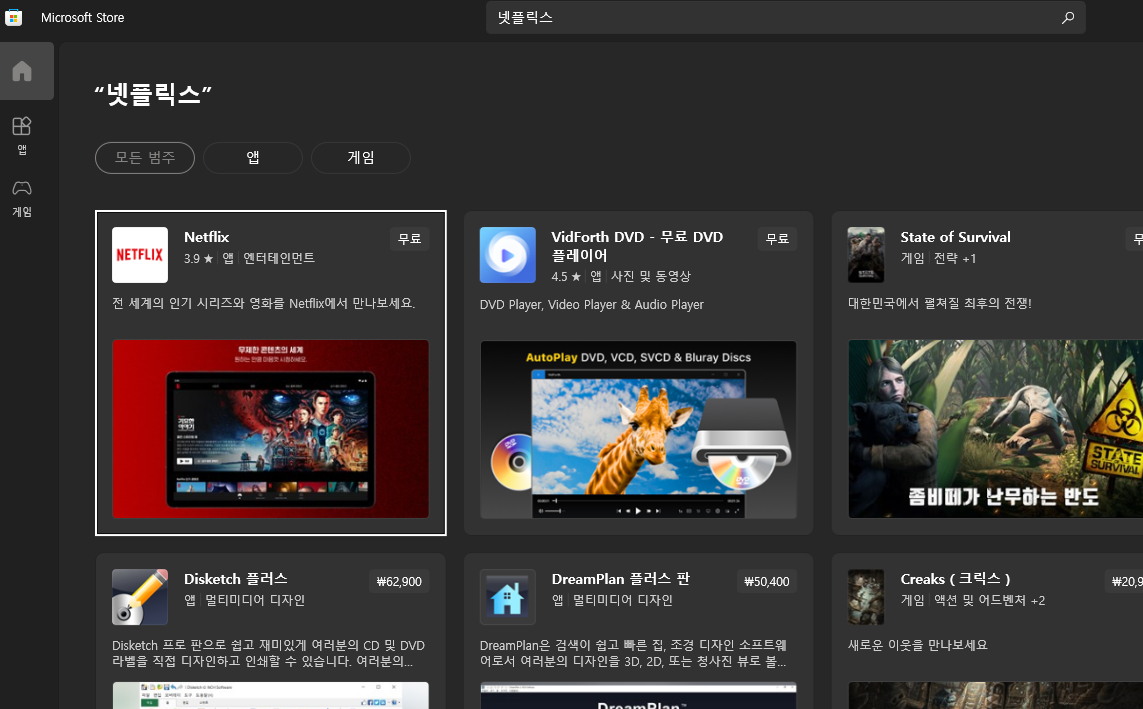Open the Netflix app title link
This screenshot has height=709, width=1143.
point(206,237)
